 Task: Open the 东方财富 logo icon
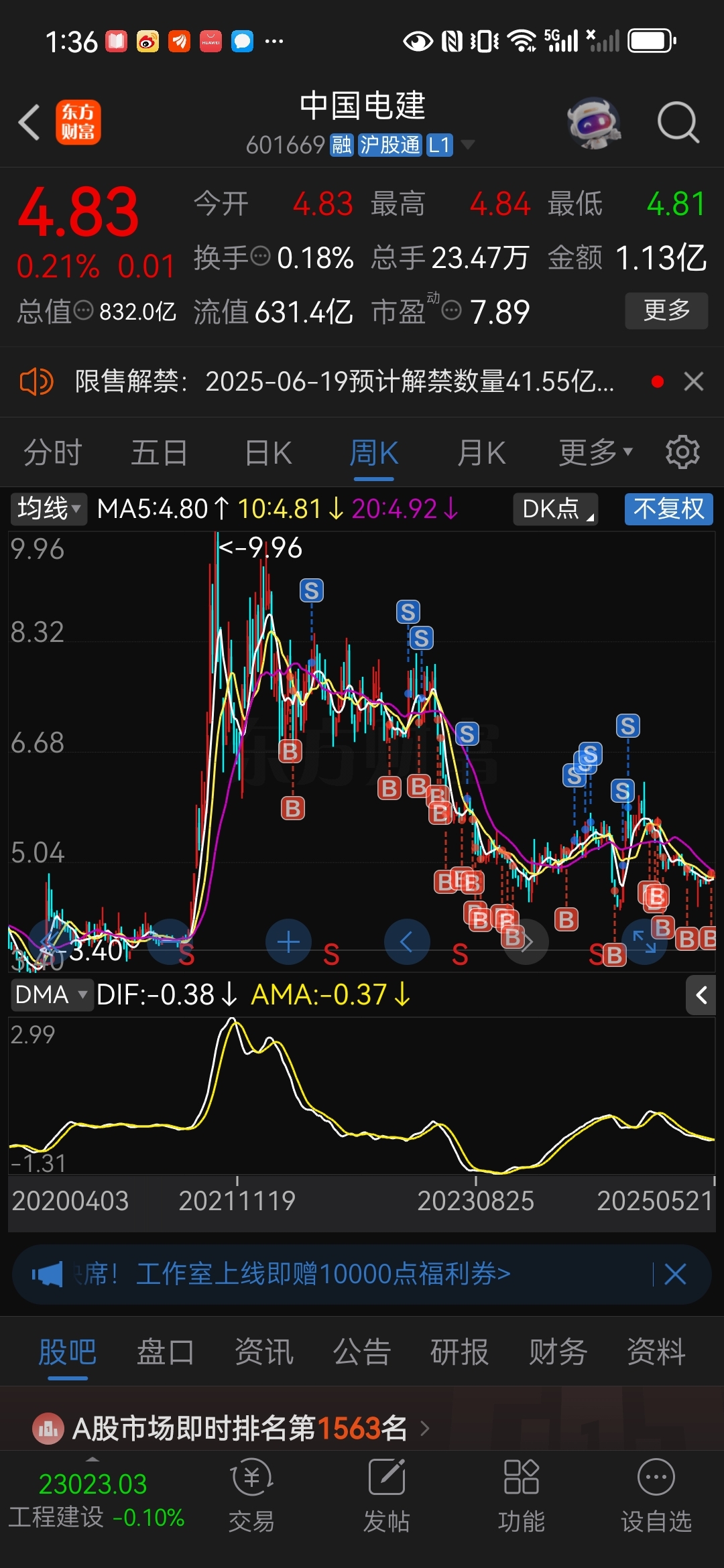(x=78, y=123)
